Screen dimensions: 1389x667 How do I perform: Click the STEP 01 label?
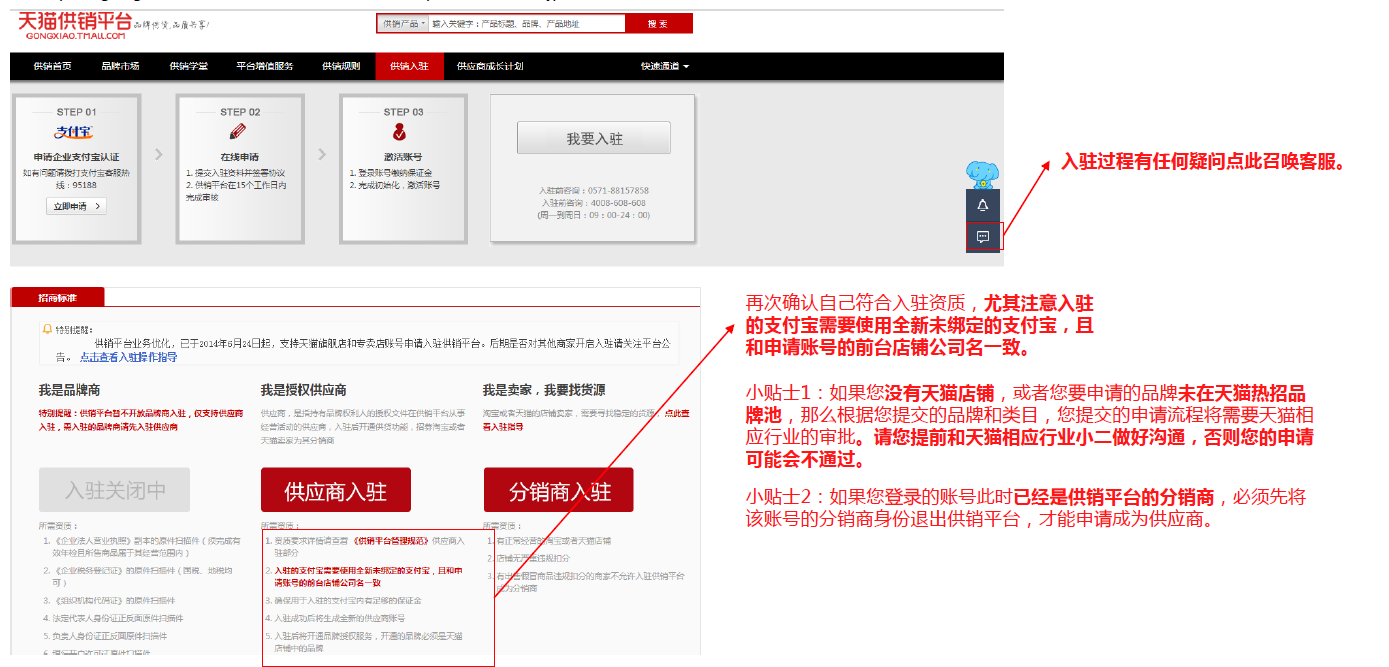(77, 112)
